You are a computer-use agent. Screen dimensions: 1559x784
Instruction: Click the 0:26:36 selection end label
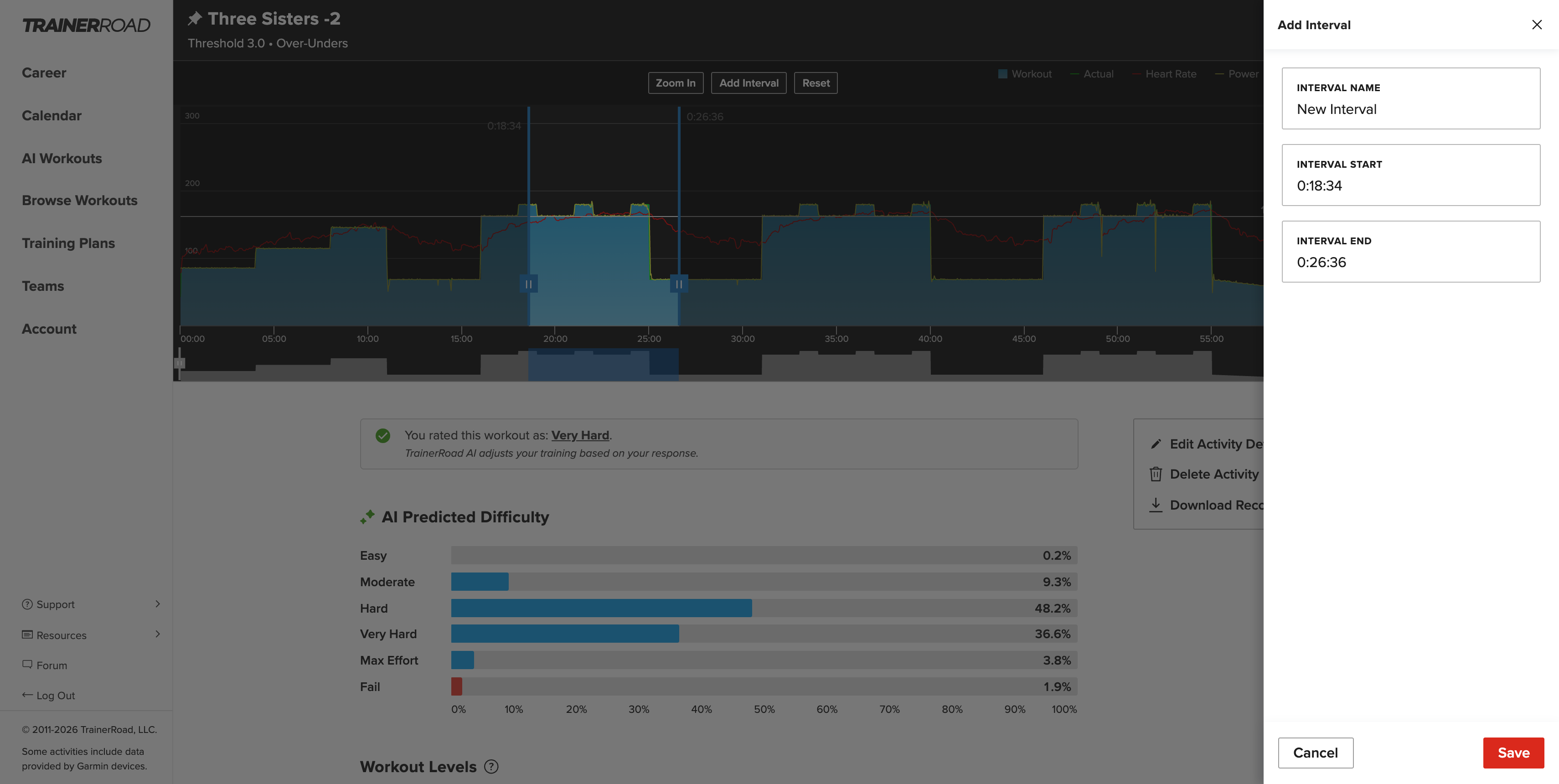pyautogui.click(x=704, y=117)
